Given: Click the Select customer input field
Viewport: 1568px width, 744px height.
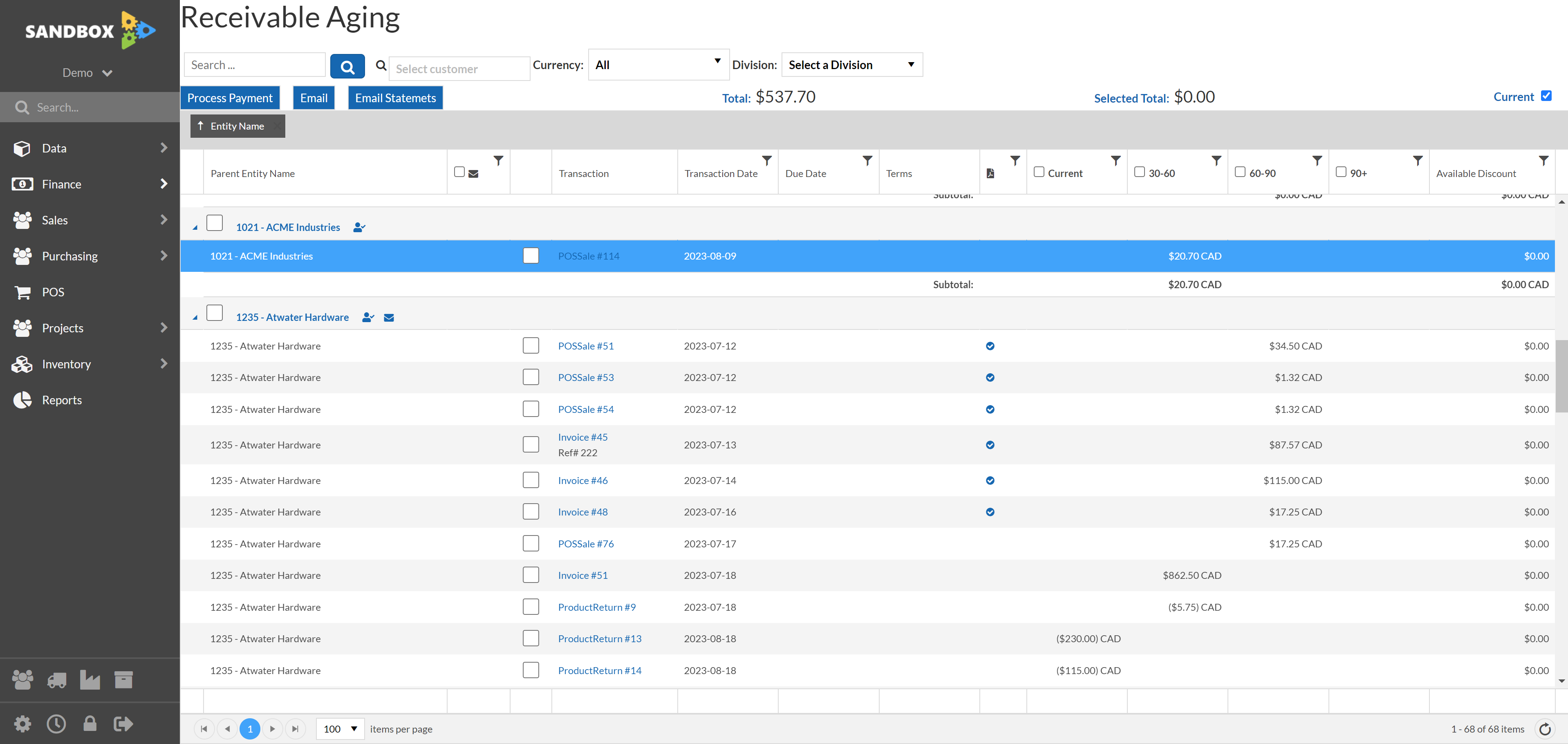Looking at the screenshot, I should 459,69.
